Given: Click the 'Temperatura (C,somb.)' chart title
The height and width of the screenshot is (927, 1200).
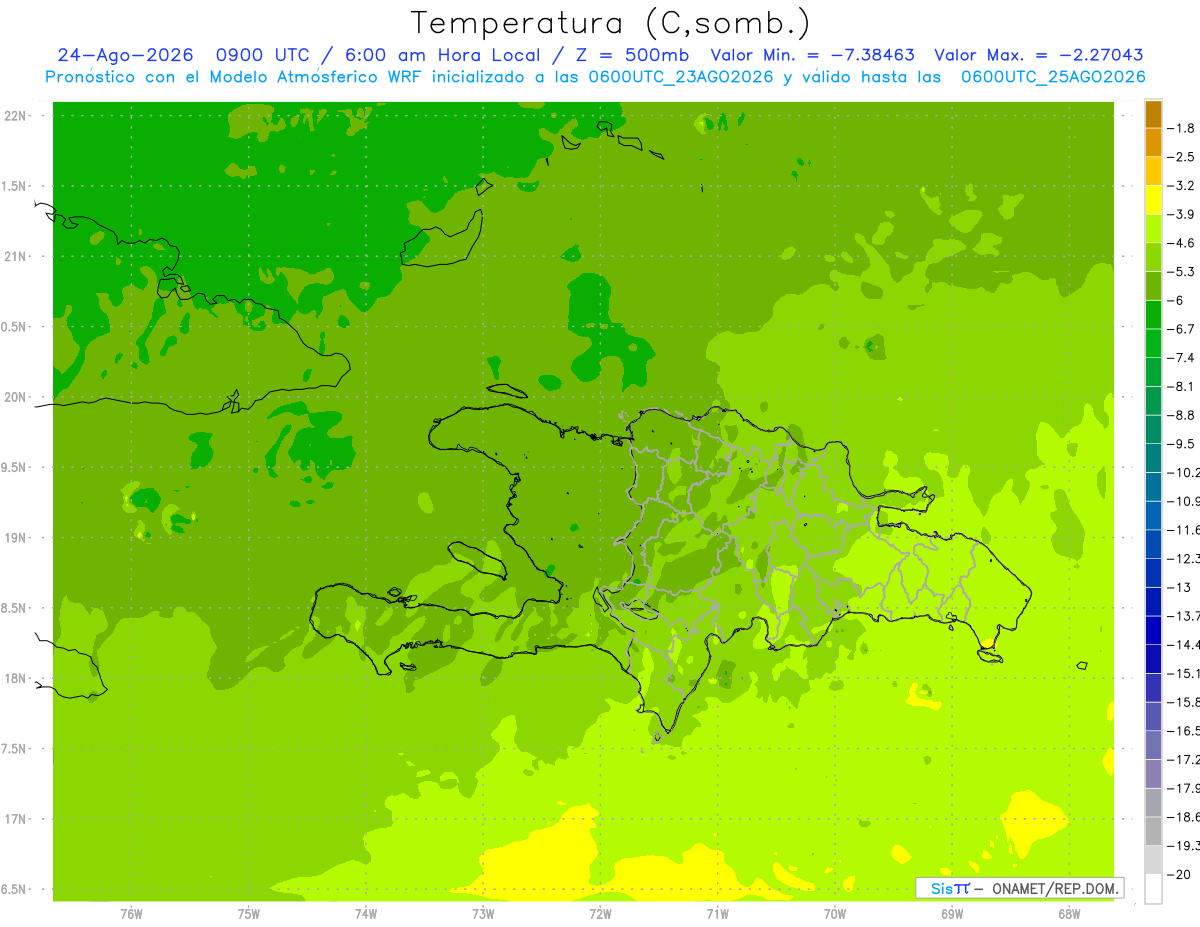Looking at the screenshot, I should (611, 23).
